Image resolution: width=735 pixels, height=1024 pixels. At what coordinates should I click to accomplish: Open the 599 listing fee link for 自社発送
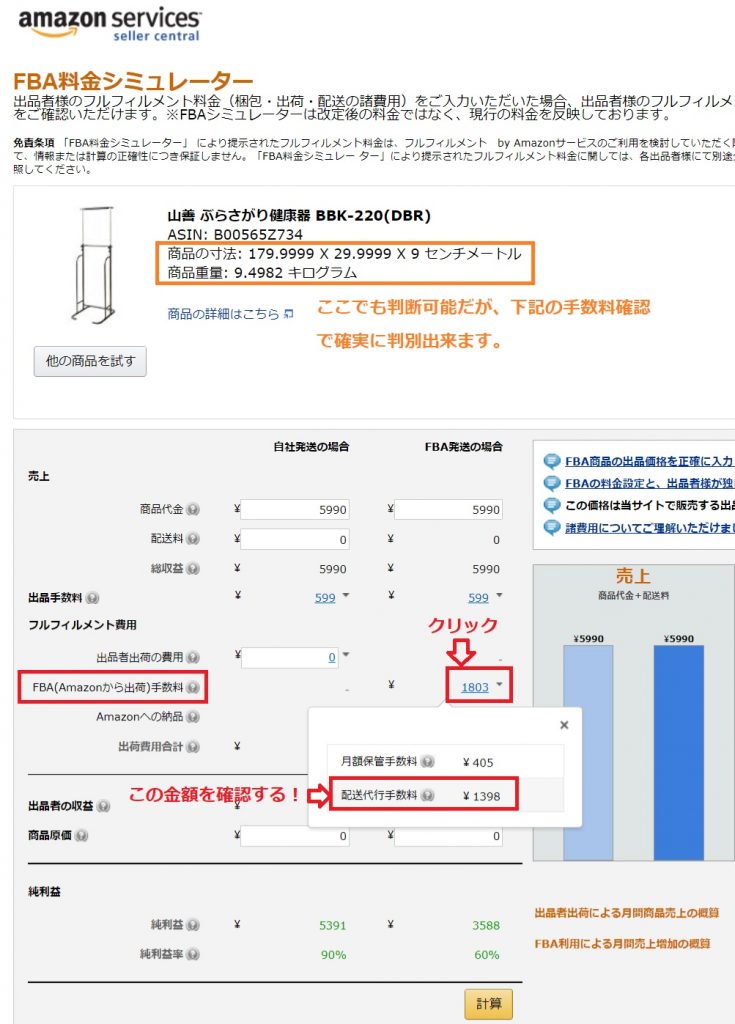click(325, 598)
